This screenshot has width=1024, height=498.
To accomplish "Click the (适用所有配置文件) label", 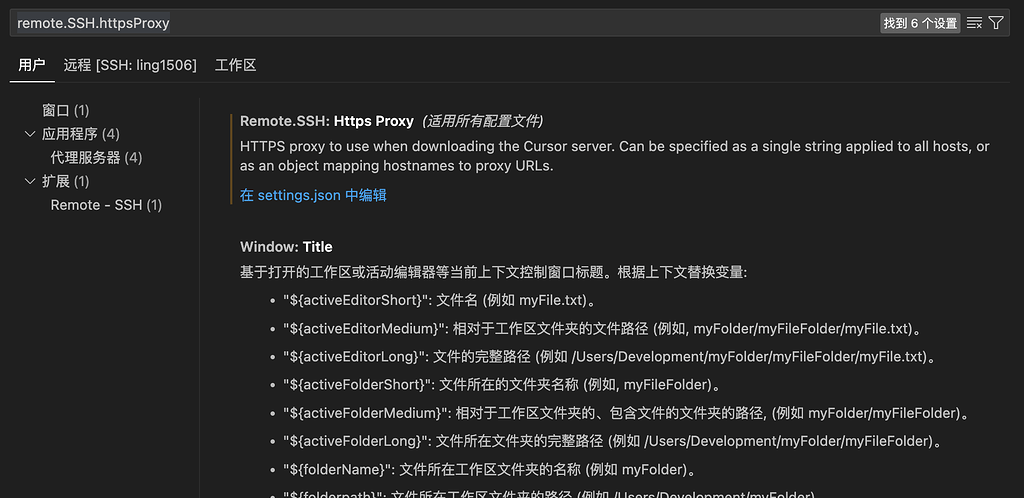I will [x=483, y=121].
